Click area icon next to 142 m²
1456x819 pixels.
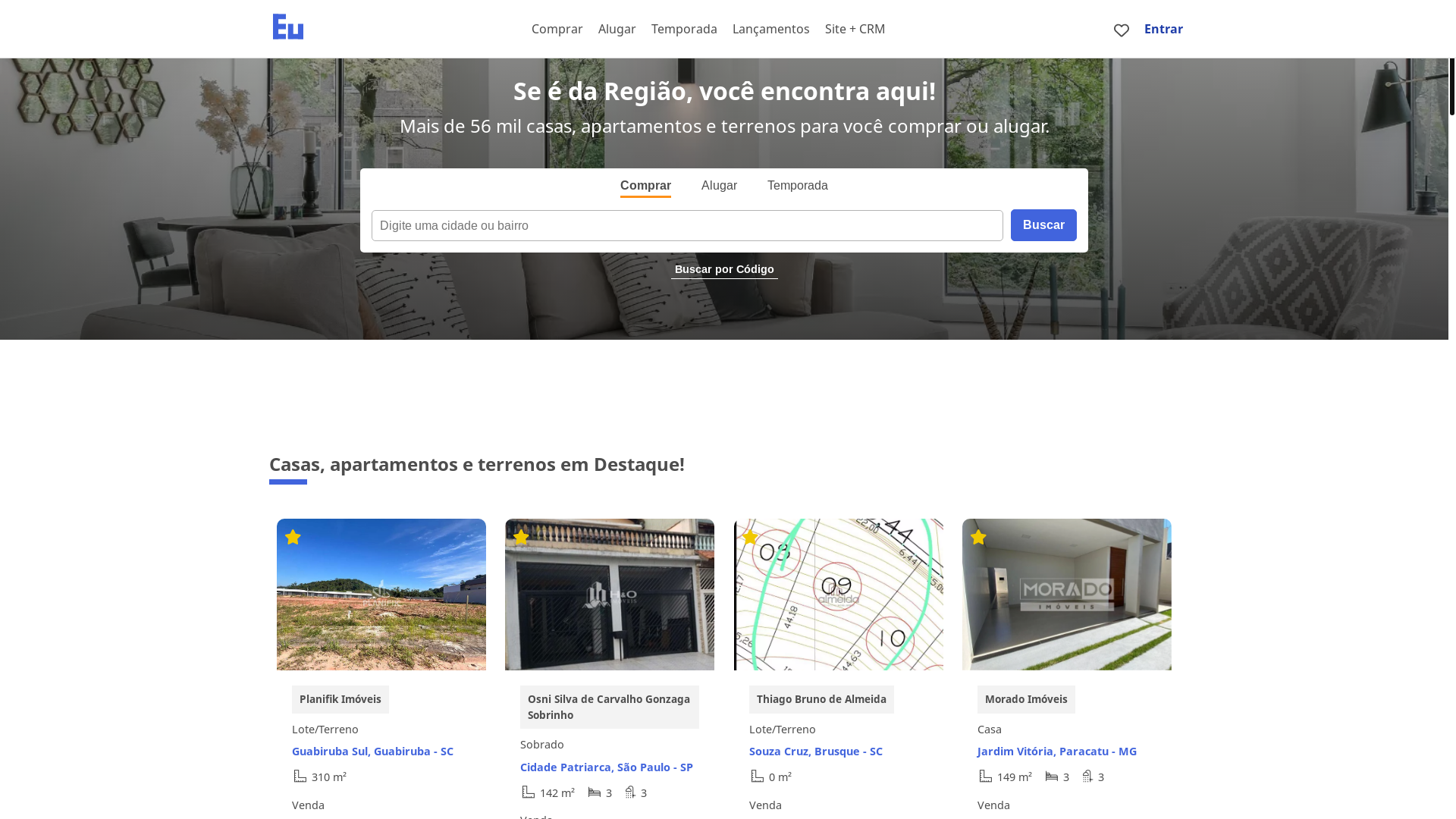tap(529, 792)
